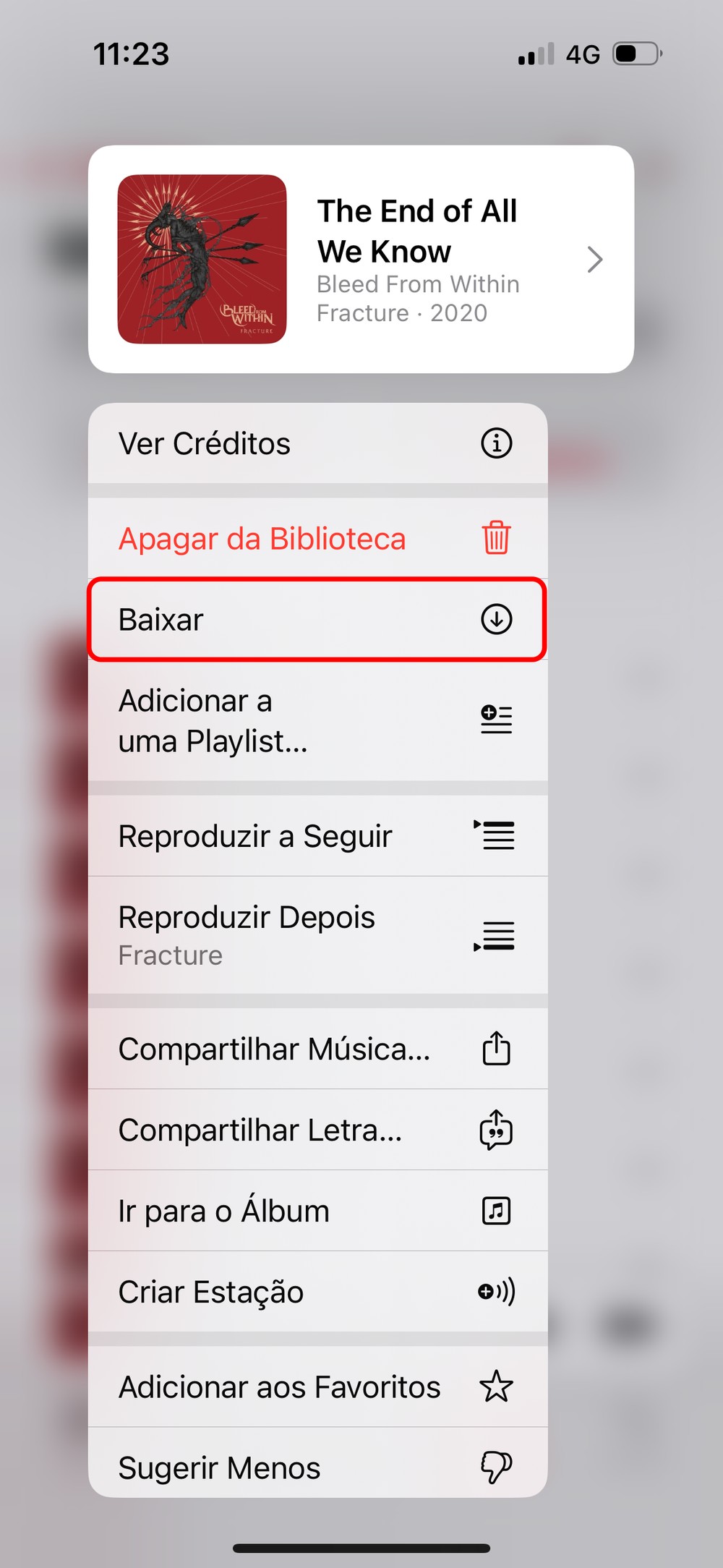
Task: Tap the share music upload icon
Action: 496,1048
